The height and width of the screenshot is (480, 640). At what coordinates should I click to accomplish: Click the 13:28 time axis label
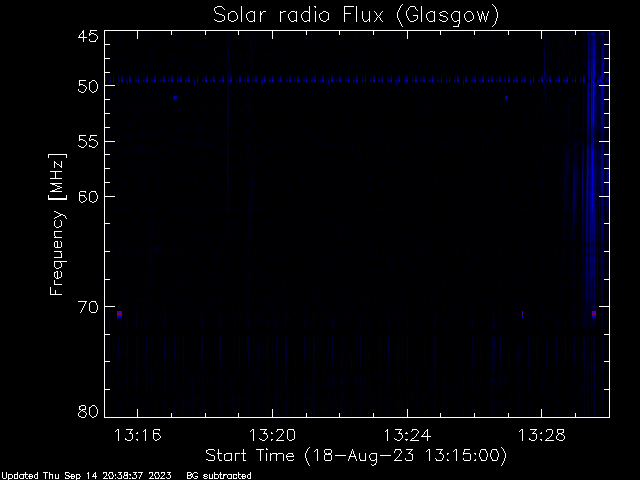coord(542,435)
